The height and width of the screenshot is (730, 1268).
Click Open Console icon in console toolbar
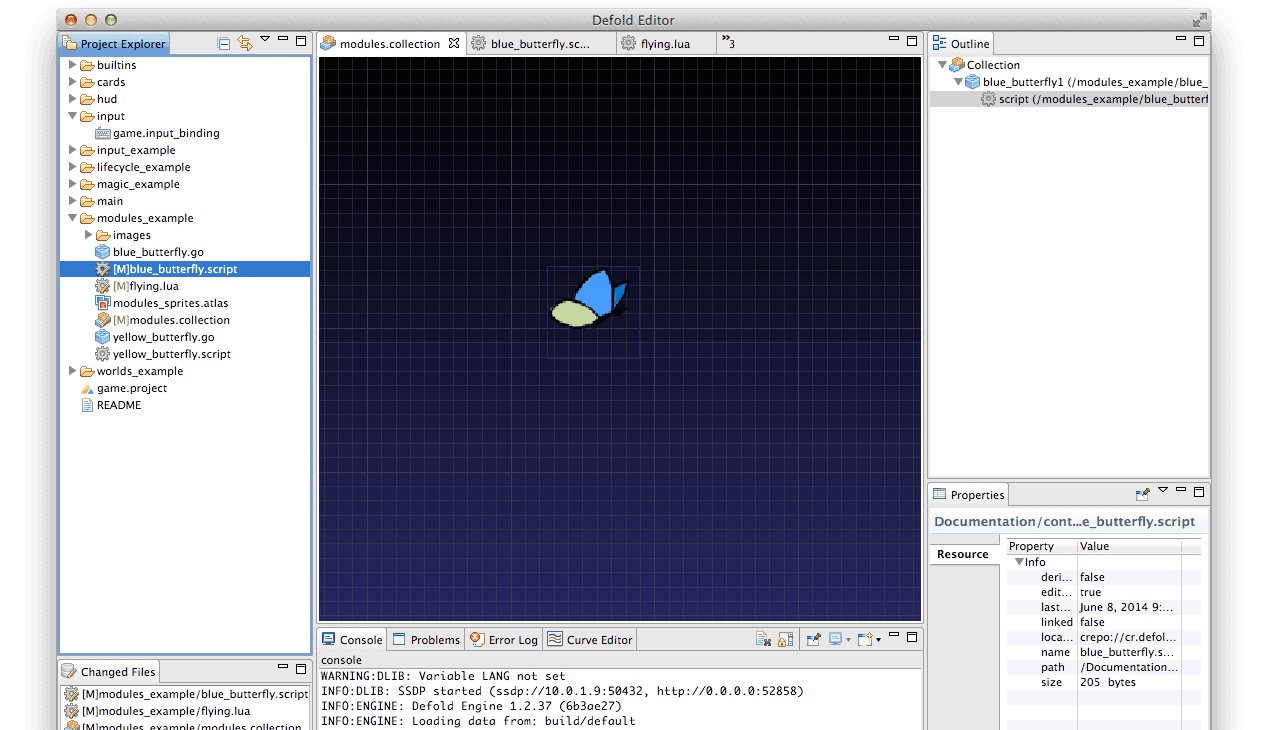864,640
